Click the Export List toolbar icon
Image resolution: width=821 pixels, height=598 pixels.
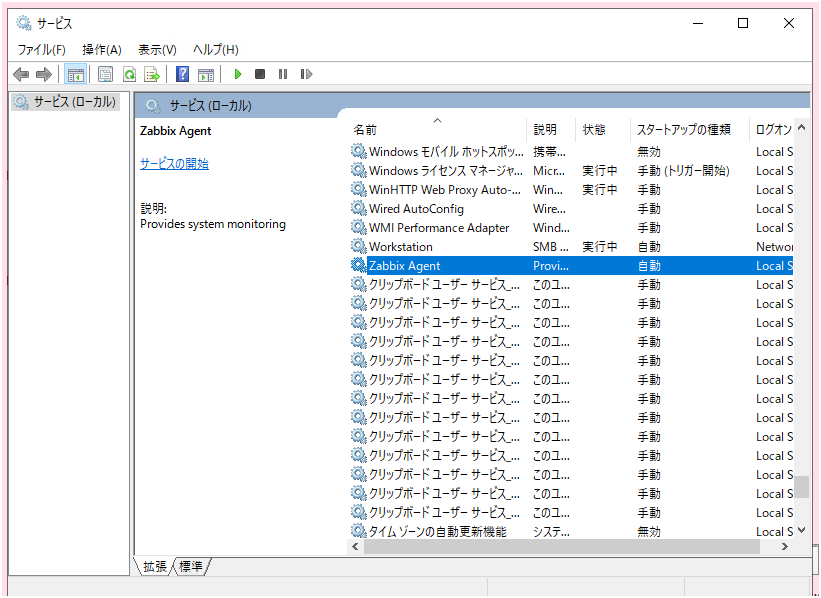click(x=152, y=74)
